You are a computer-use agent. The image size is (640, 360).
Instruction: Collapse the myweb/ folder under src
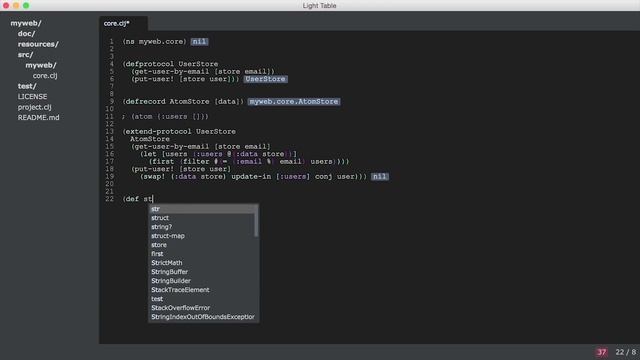point(41,65)
